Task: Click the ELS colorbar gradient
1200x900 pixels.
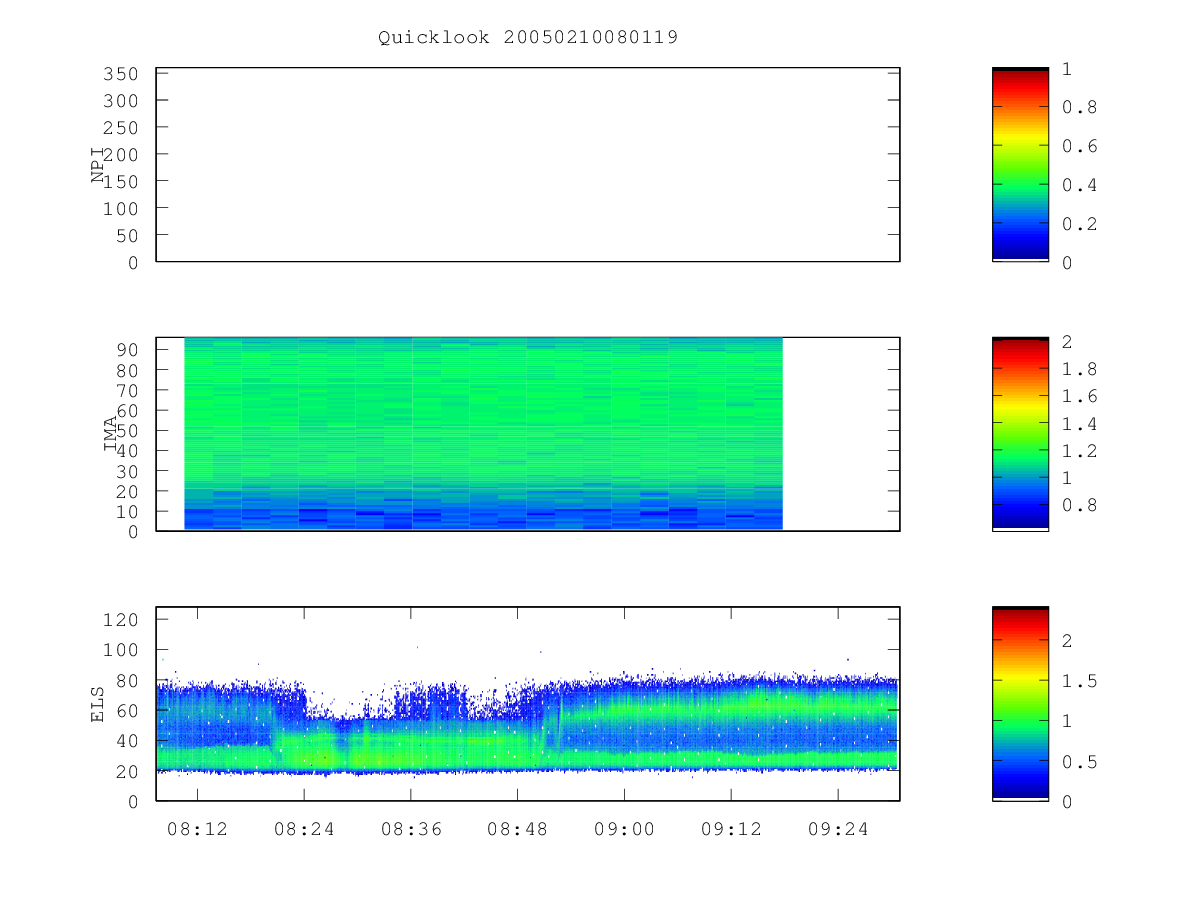Action: pos(1020,704)
